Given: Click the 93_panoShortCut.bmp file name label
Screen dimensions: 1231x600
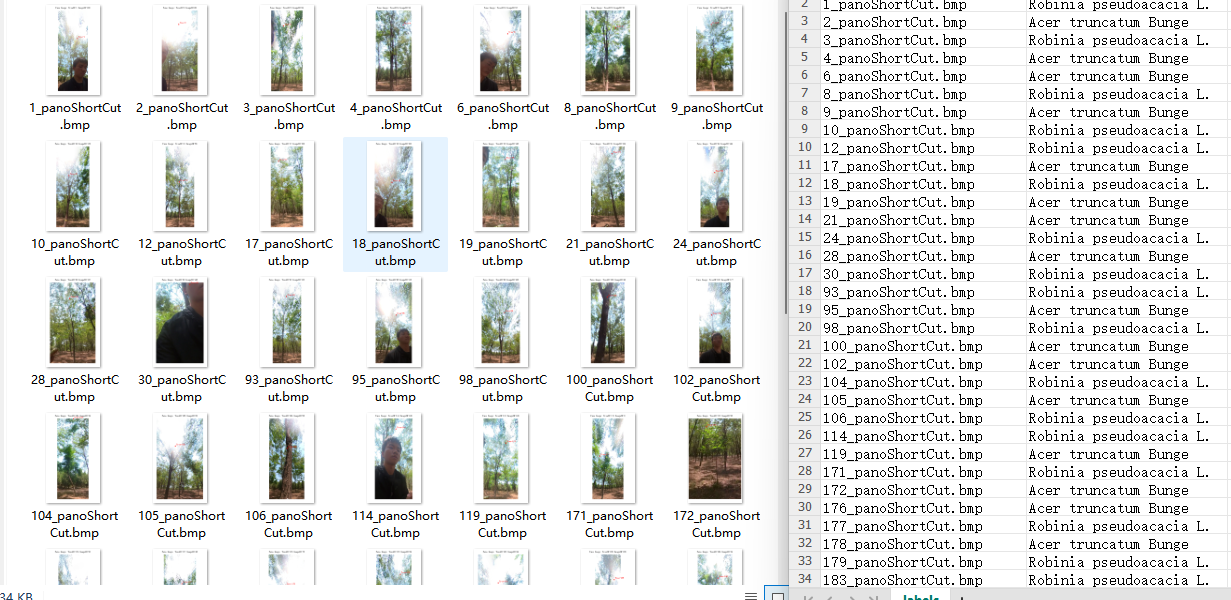Looking at the screenshot, I should pyautogui.click(x=288, y=388).
